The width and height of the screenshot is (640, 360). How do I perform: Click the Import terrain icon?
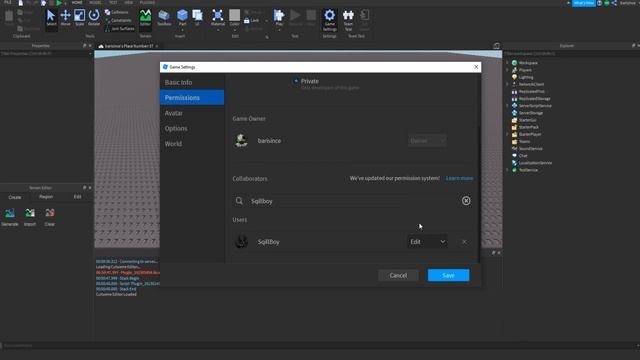[x=30, y=217]
